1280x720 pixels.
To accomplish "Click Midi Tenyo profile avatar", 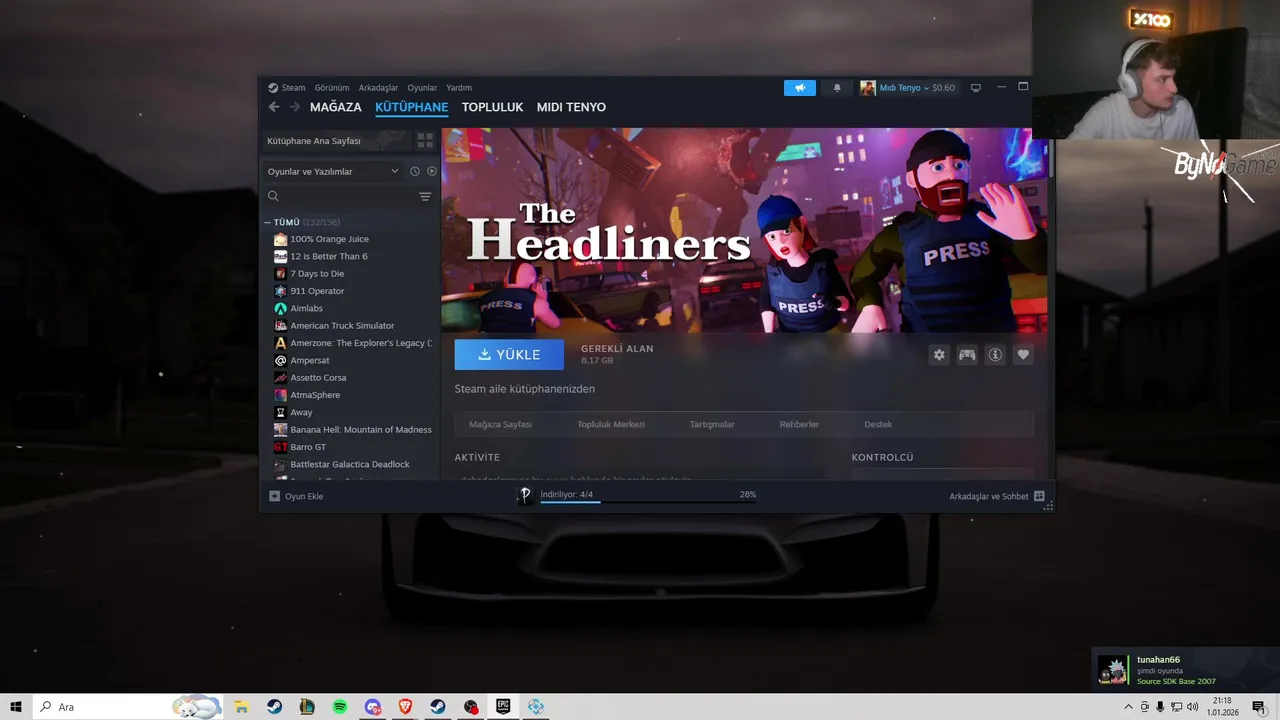I will 867,88.
